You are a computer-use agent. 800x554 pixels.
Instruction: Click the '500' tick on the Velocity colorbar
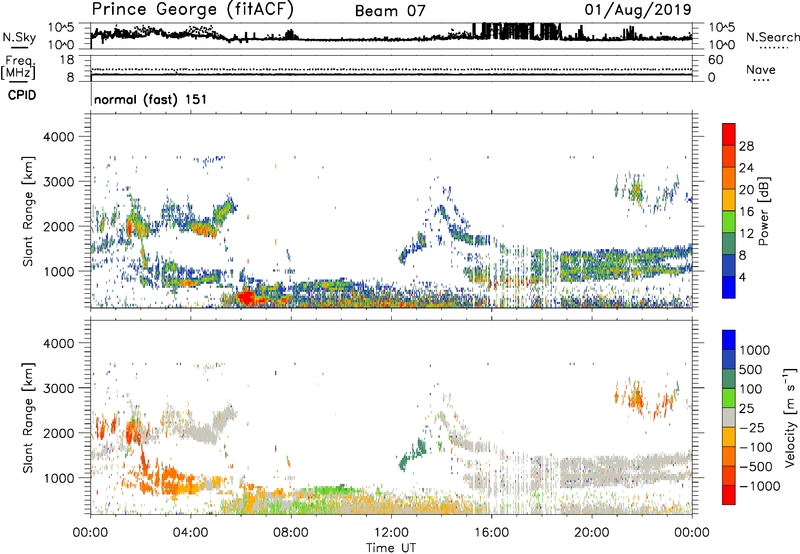click(x=752, y=370)
